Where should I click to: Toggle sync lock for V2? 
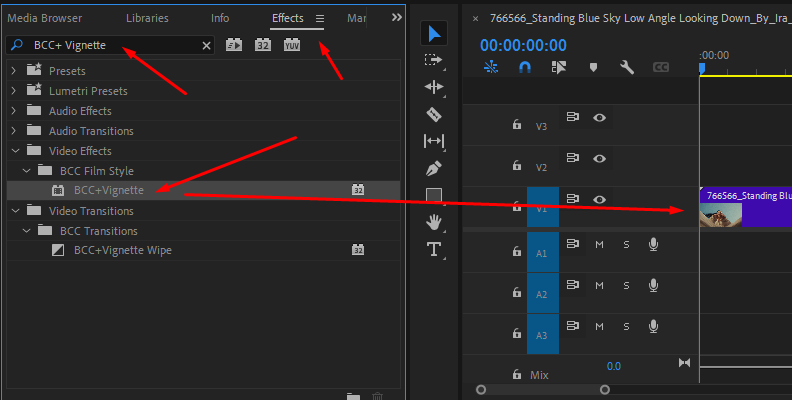pyautogui.click(x=572, y=158)
